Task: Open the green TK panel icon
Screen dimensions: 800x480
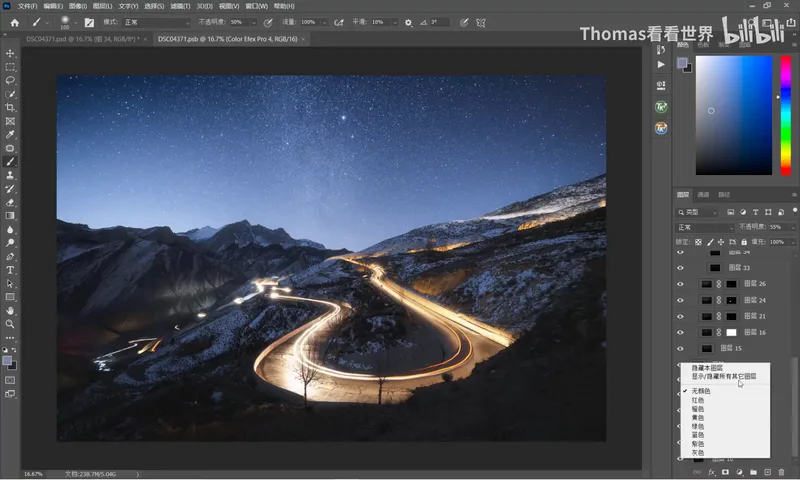Action: pos(661,107)
